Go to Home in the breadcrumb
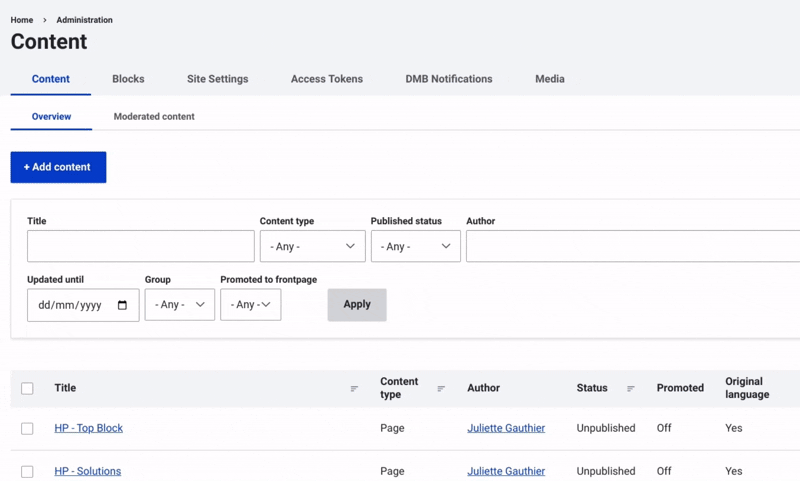The image size is (800, 481). click(22, 20)
